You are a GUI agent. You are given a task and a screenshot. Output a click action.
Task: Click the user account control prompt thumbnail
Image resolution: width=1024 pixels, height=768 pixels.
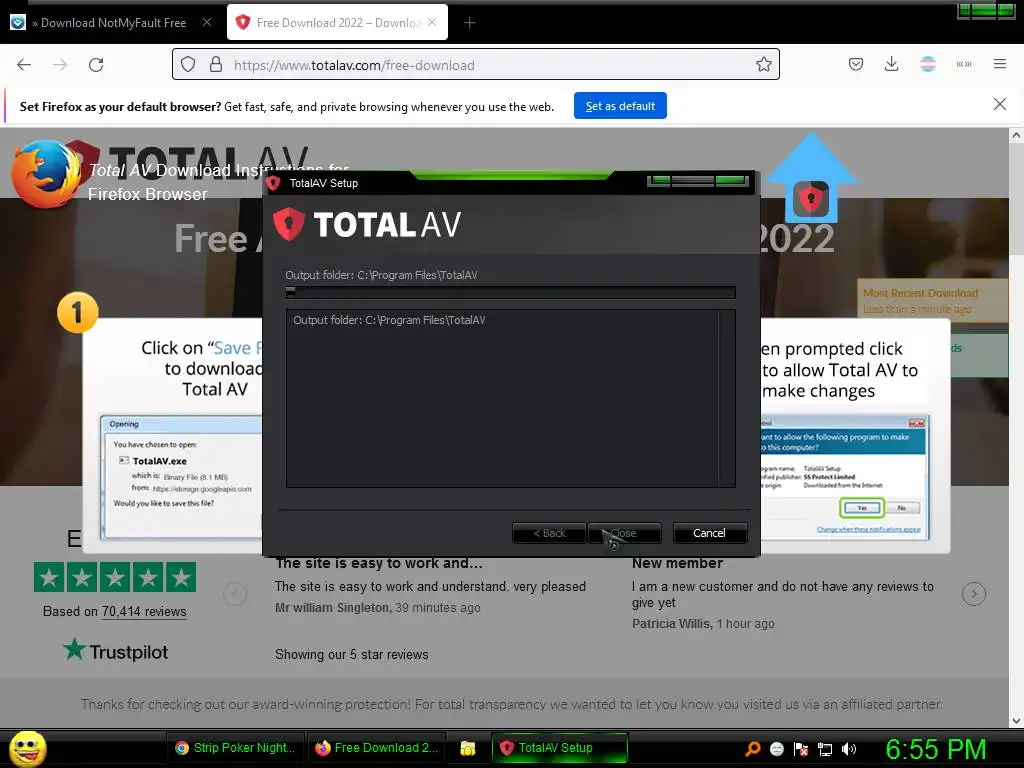coord(845,477)
